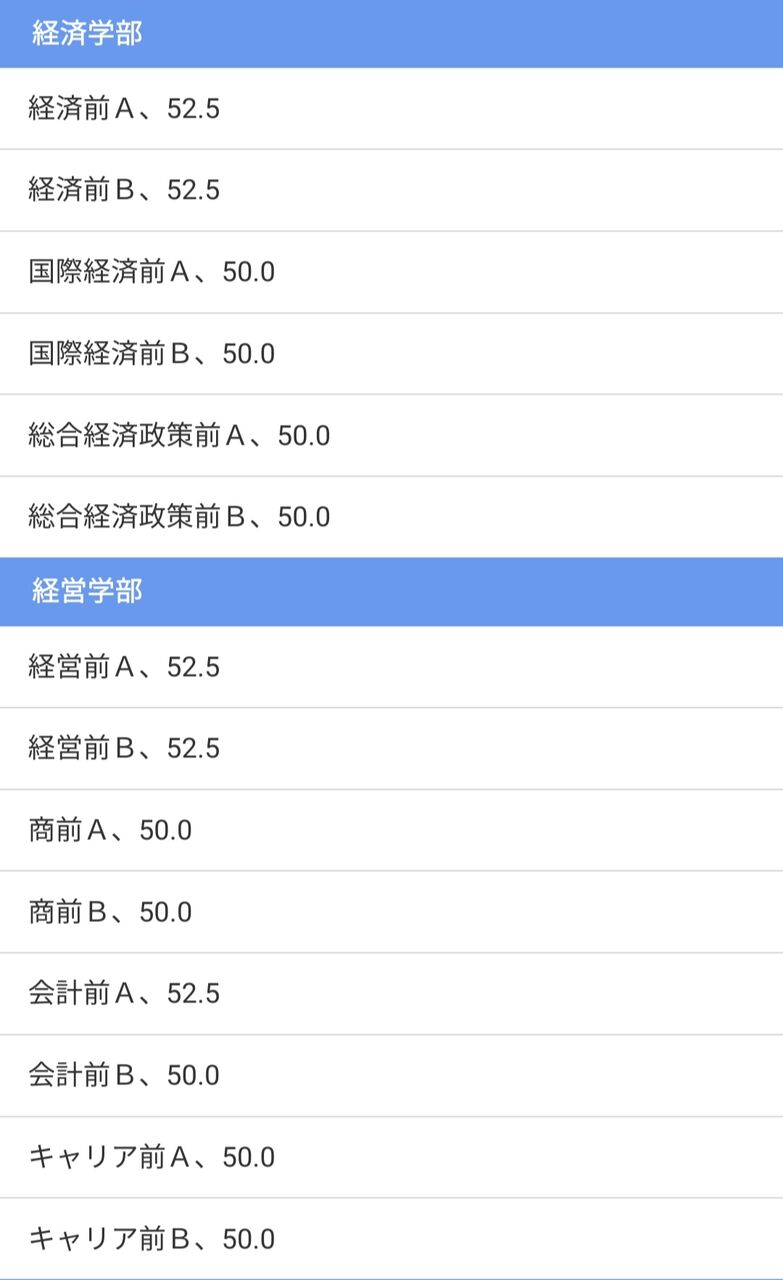Click the 50.0 value in 商前A row
Viewport: 783px width, 1280px height.
pyautogui.click(x=165, y=831)
